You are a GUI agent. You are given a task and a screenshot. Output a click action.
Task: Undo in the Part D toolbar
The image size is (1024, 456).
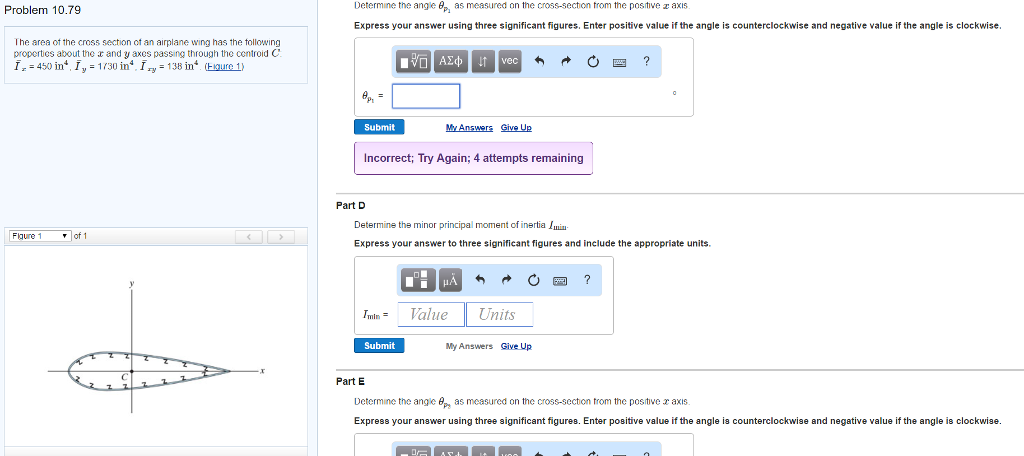coord(480,280)
